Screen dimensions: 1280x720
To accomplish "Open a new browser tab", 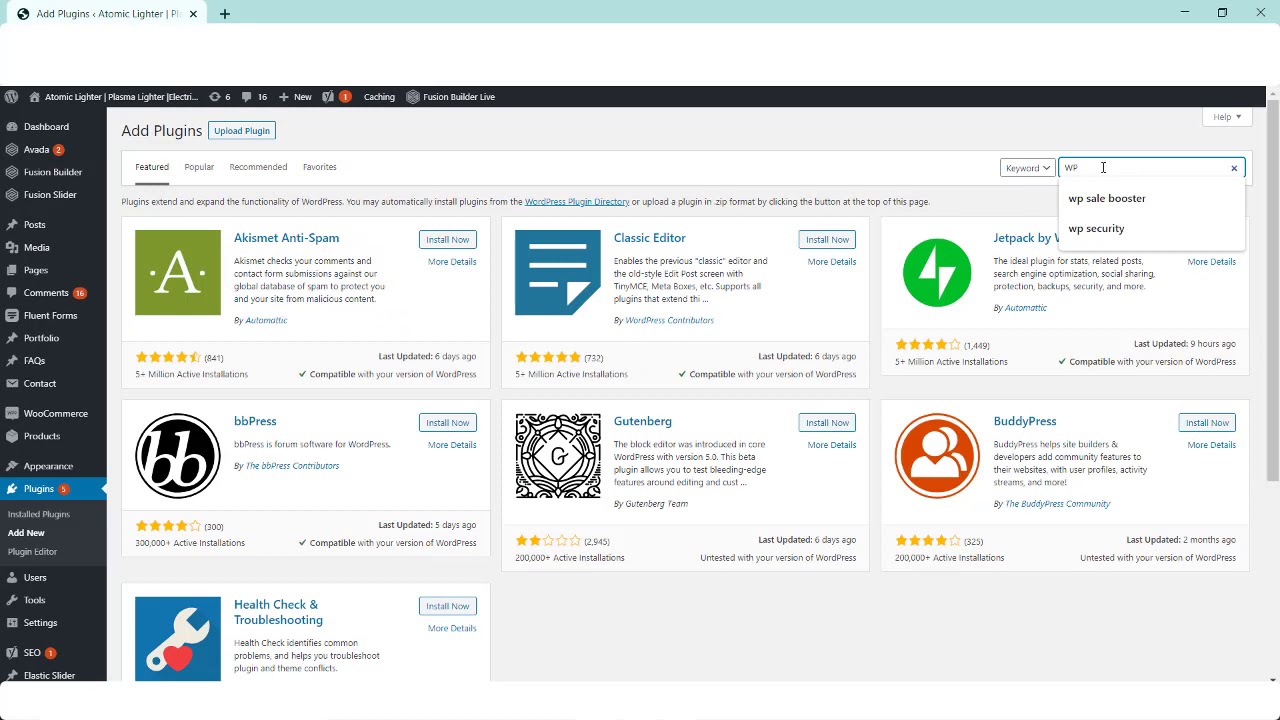I will click(225, 14).
